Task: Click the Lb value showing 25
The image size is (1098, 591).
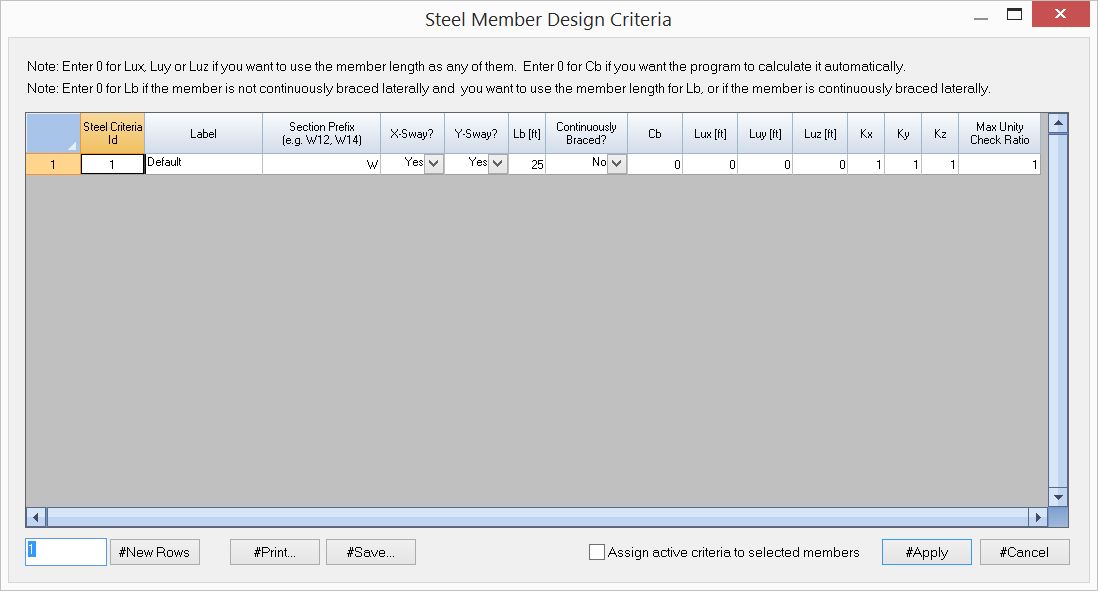Action: [525, 163]
